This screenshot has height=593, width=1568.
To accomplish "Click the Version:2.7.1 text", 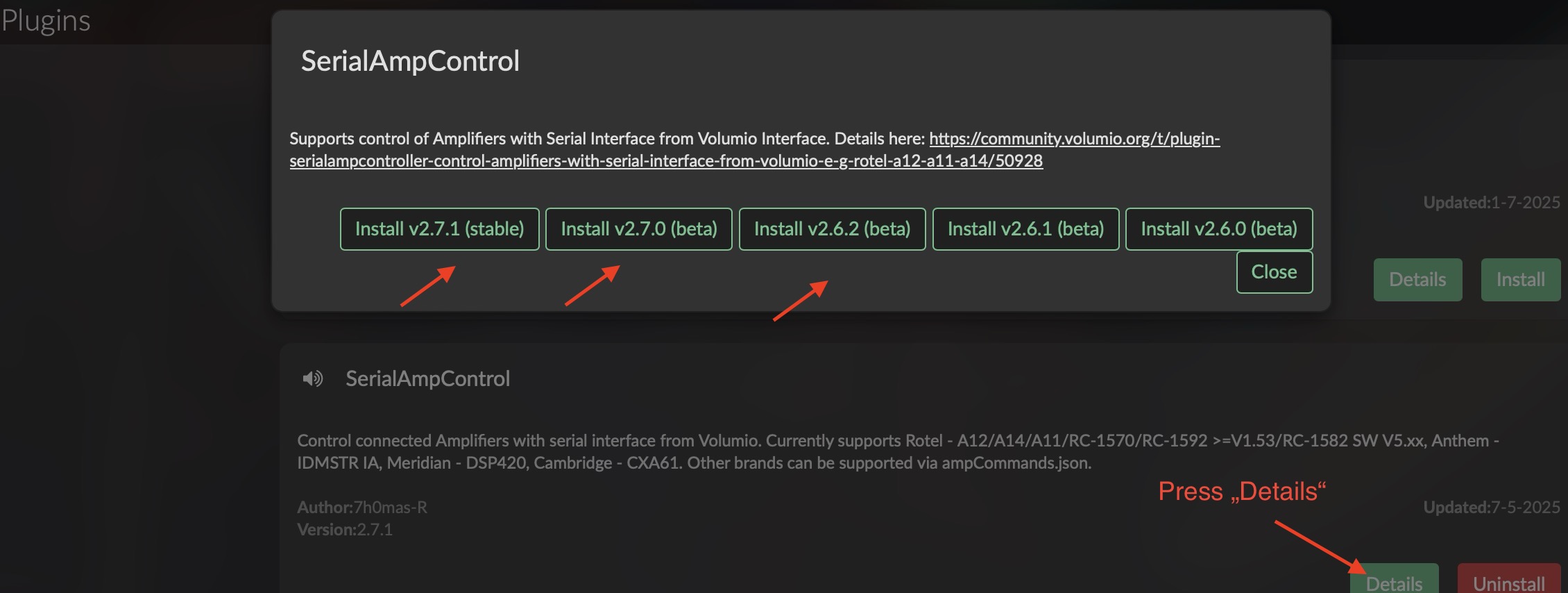I will 345,530.
